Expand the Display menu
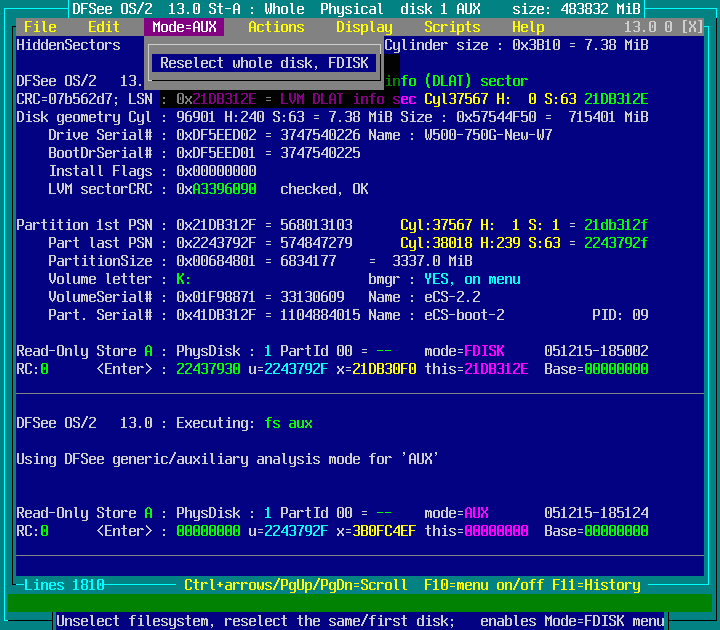Viewport: 720px width, 630px height. tap(364, 27)
